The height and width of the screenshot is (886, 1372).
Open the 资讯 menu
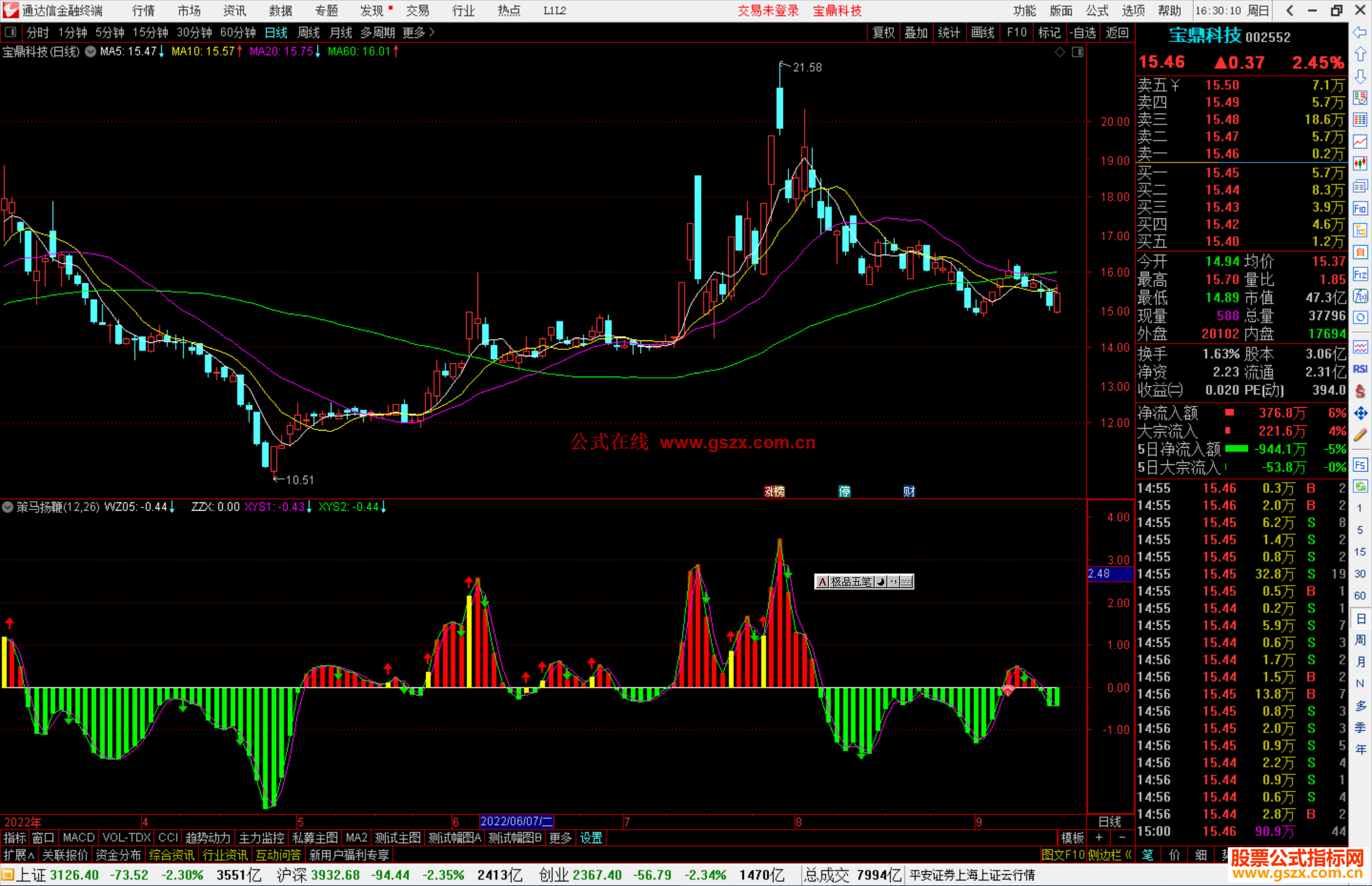click(x=235, y=10)
